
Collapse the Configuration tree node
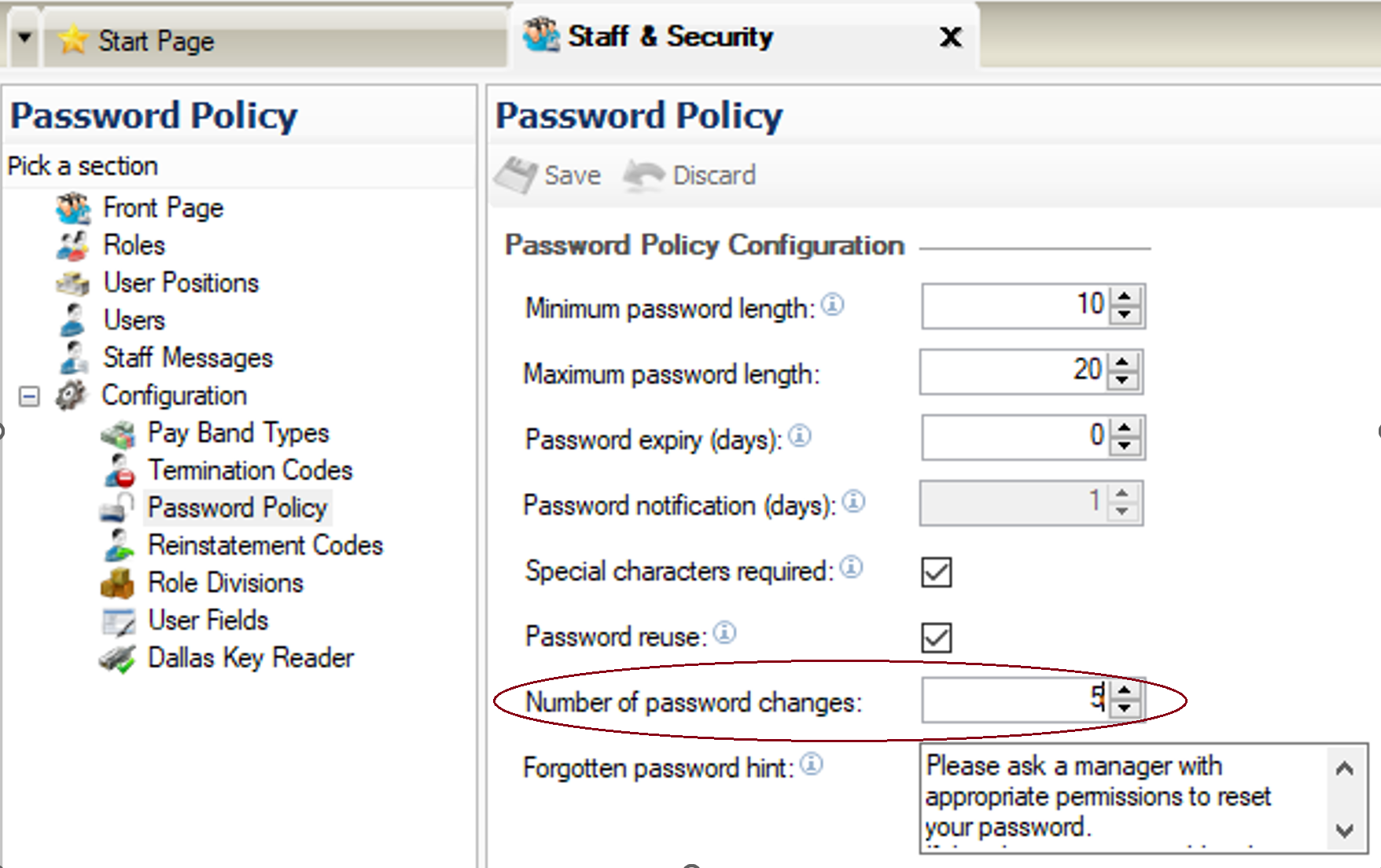coord(29,396)
